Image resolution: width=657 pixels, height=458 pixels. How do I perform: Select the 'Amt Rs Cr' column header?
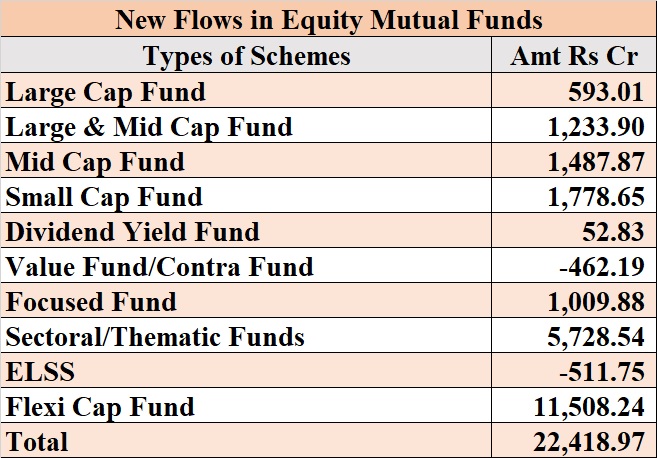coord(573,56)
